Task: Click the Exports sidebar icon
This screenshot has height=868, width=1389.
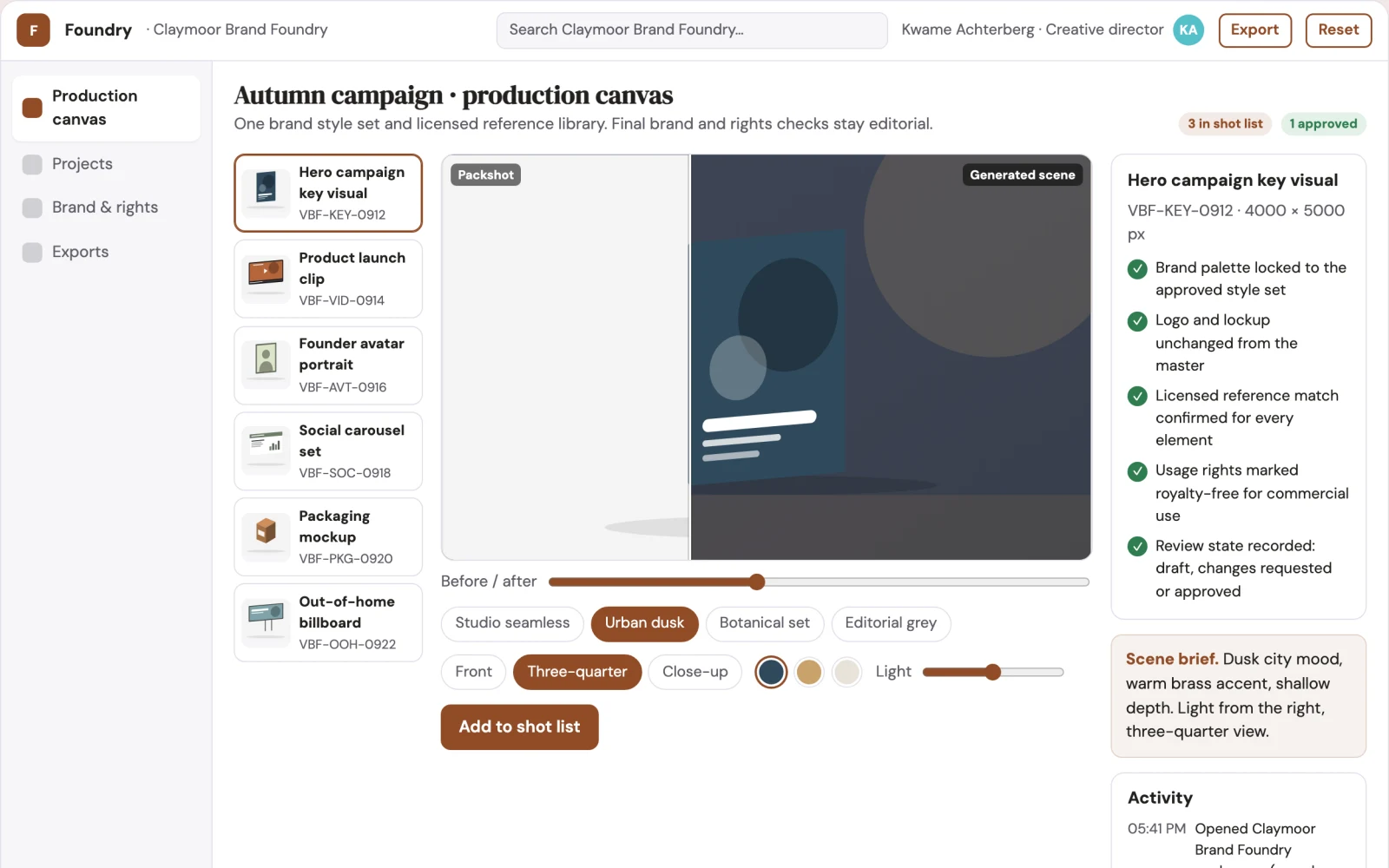Action: point(32,252)
